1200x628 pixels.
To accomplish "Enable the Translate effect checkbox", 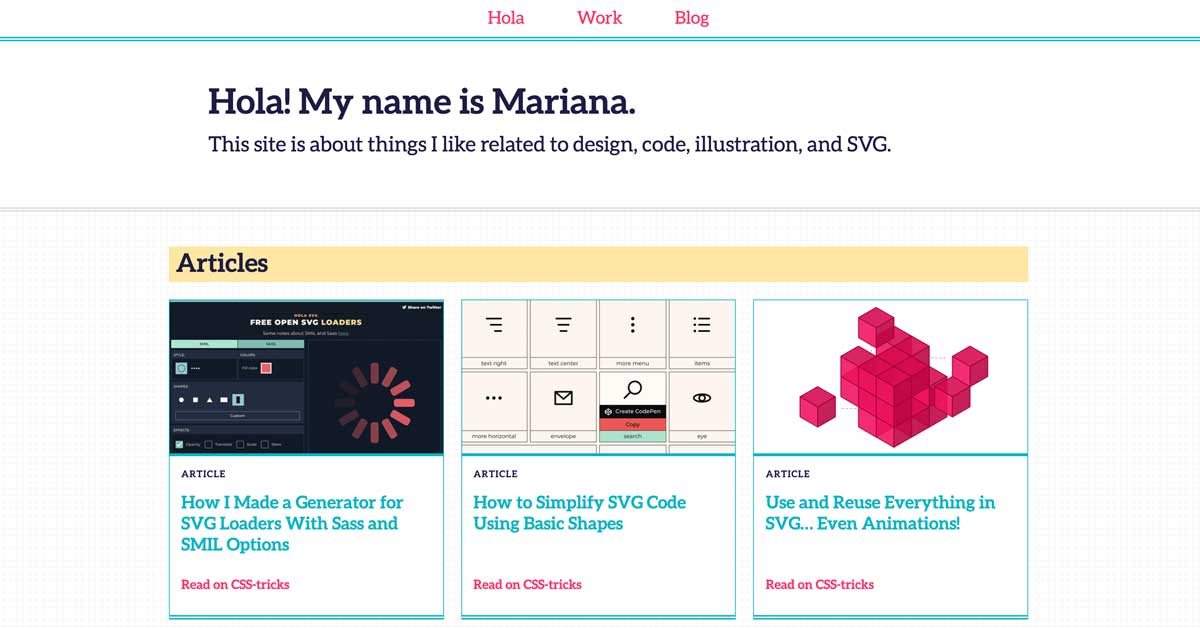I will coord(208,443).
